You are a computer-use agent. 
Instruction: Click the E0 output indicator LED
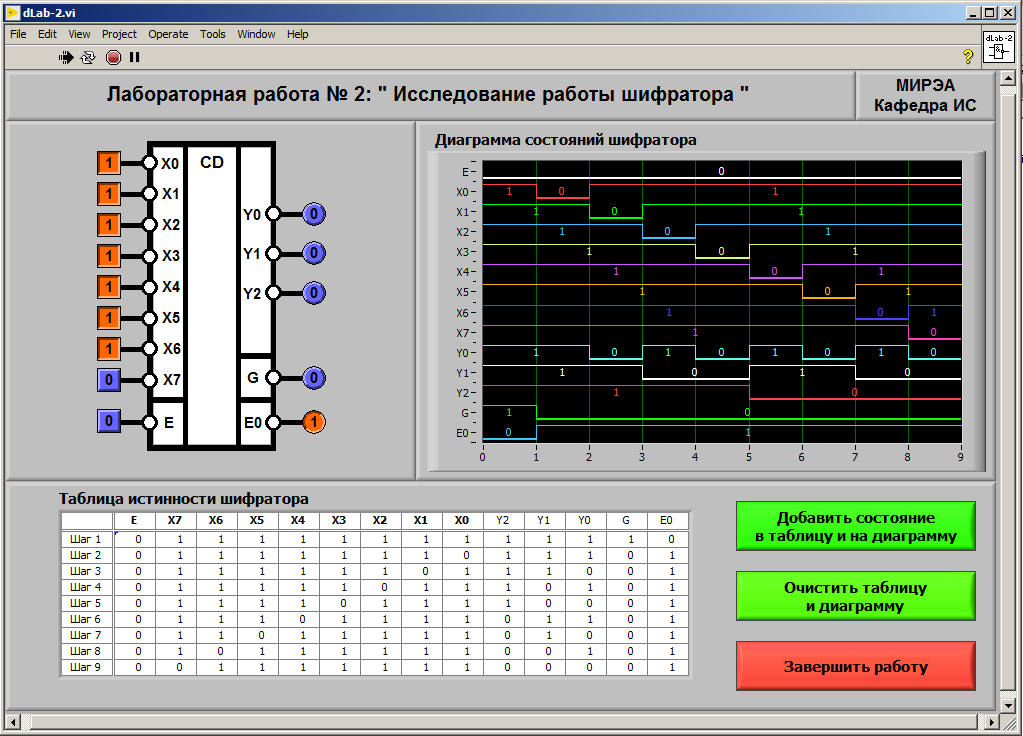(x=313, y=422)
